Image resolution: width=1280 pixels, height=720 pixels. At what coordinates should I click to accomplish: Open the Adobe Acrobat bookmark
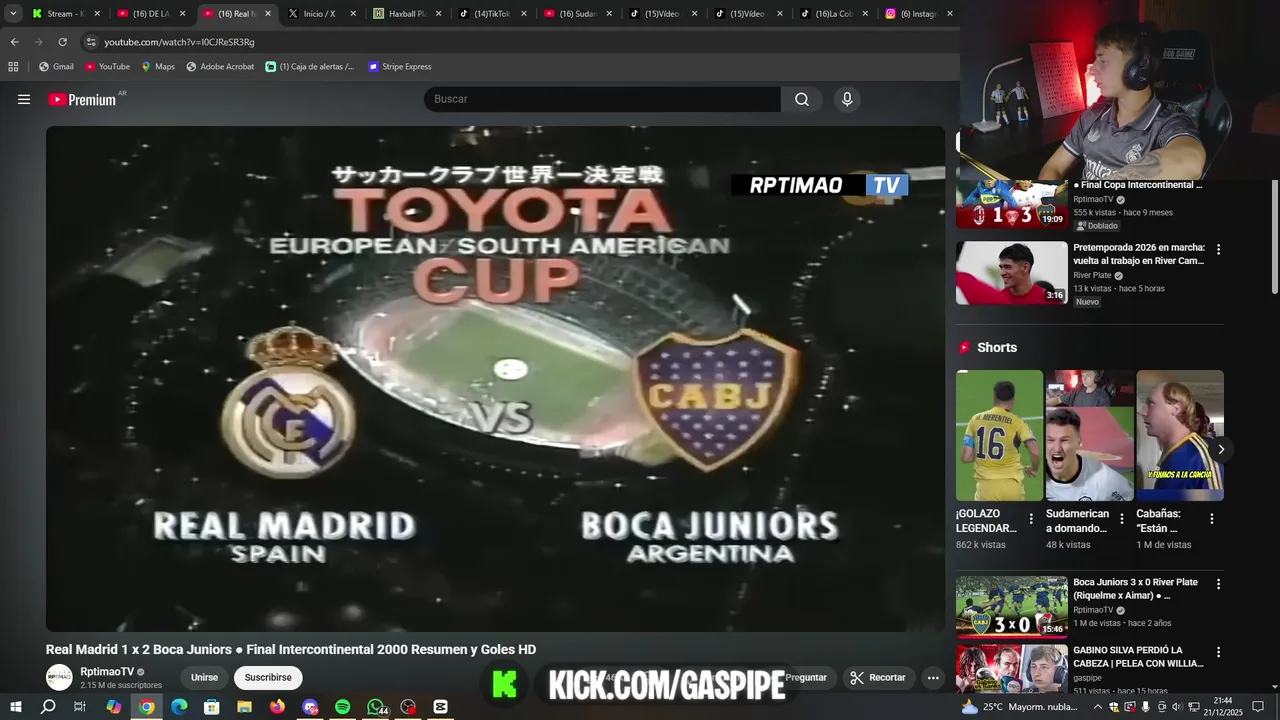[220, 67]
